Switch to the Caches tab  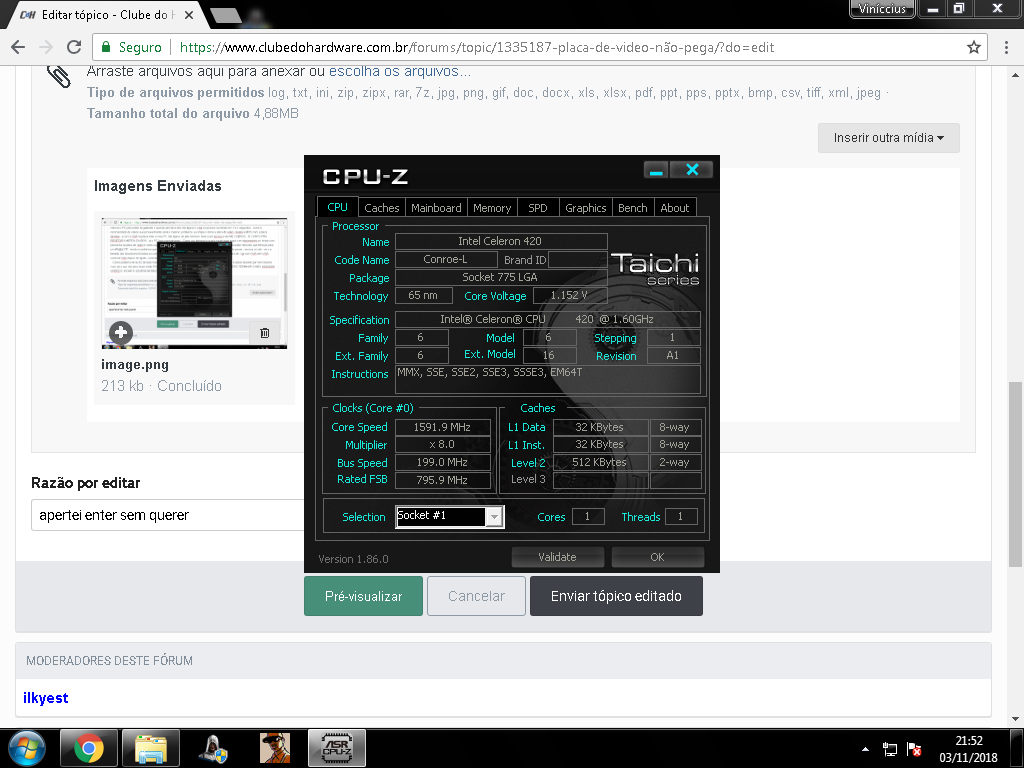381,208
